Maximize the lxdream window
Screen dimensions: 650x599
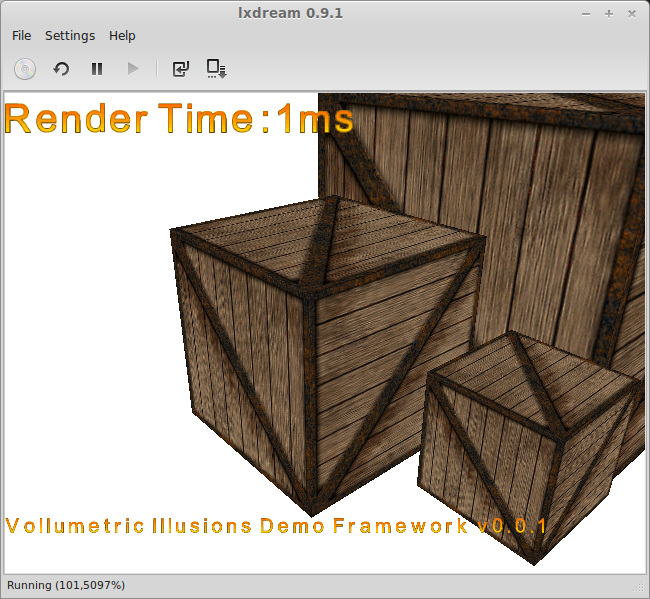pyautogui.click(x=609, y=13)
